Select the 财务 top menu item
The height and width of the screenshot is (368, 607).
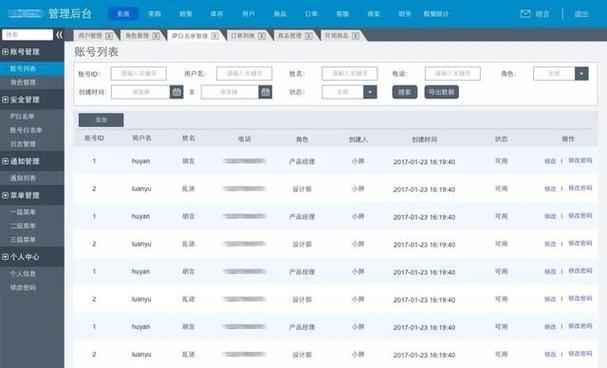pos(405,14)
